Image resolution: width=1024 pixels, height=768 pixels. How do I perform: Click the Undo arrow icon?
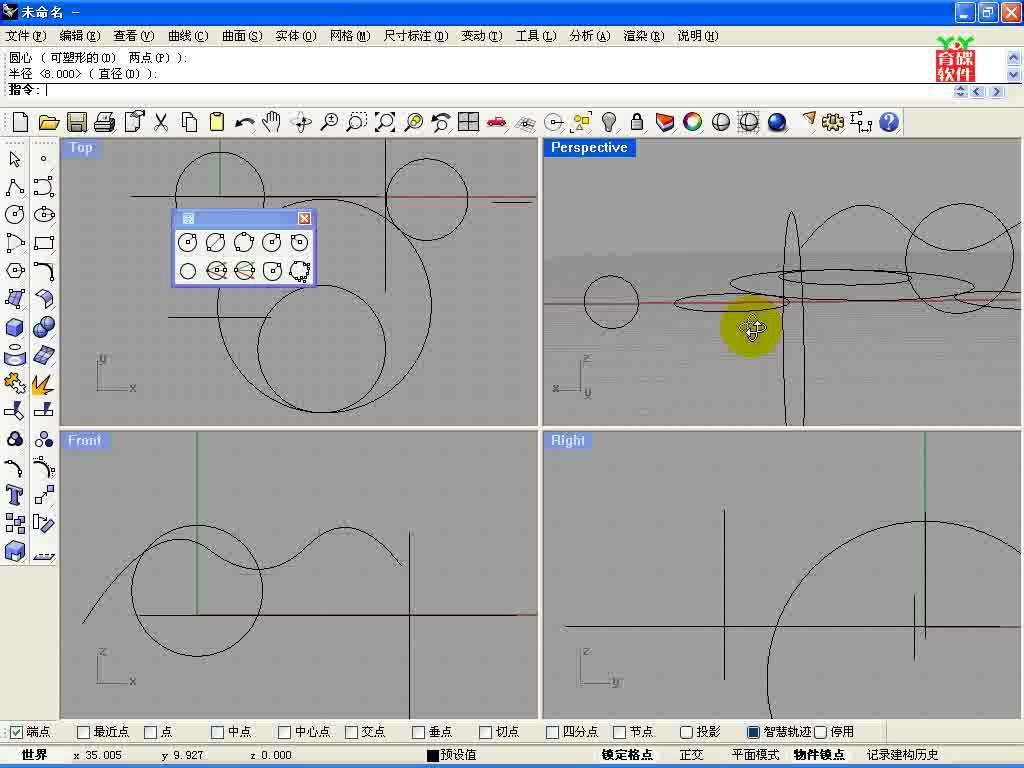[x=245, y=122]
